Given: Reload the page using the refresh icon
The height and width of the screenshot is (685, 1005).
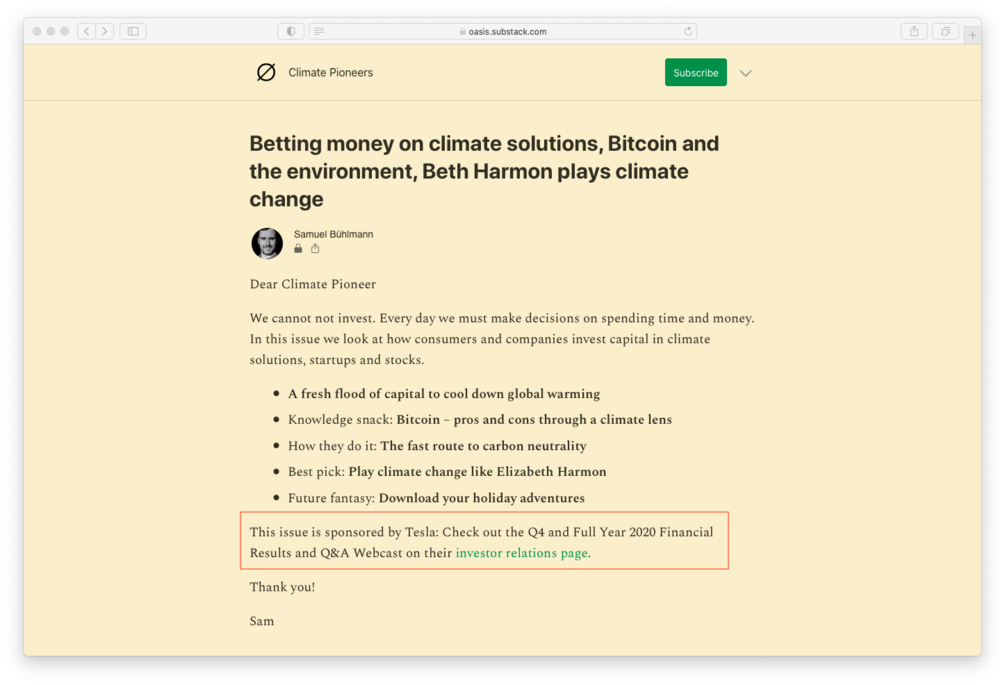Looking at the screenshot, I should [x=688, y=31].
